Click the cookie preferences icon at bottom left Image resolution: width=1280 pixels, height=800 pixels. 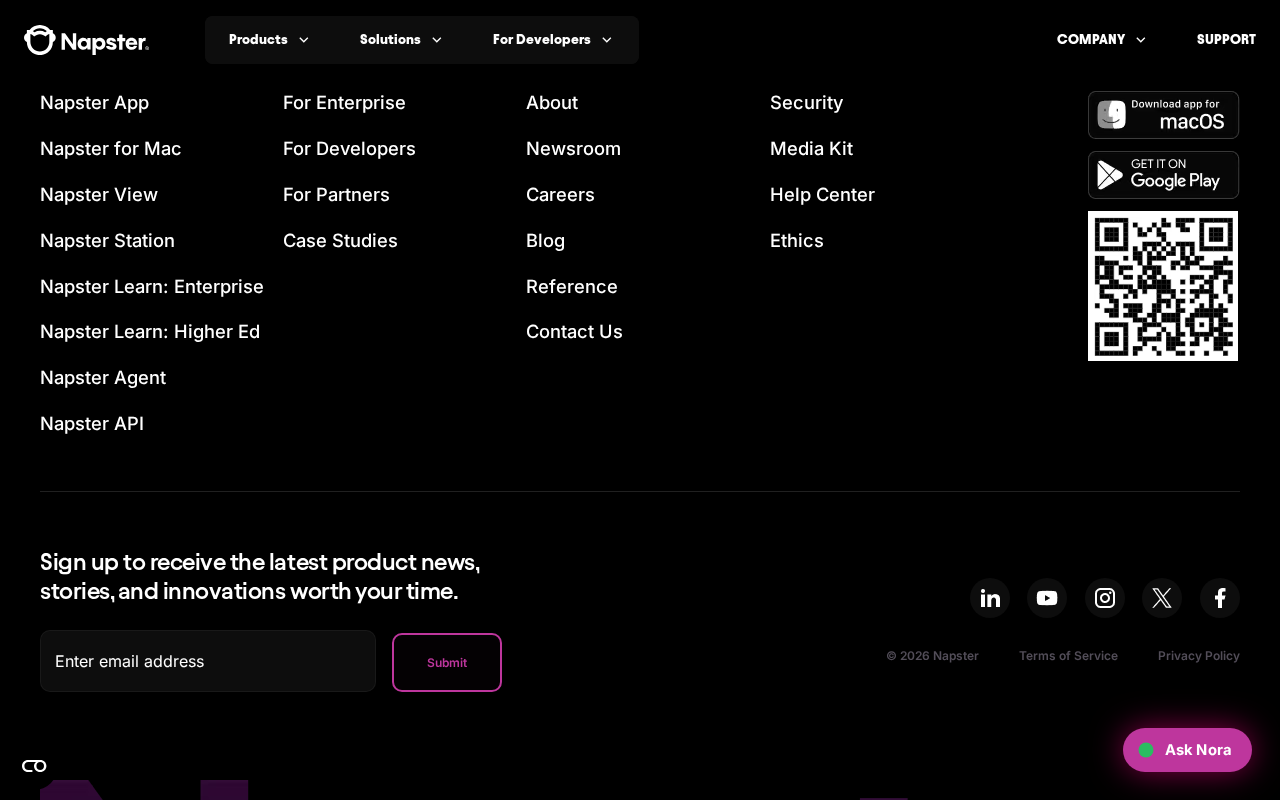(x=34, y=766)
